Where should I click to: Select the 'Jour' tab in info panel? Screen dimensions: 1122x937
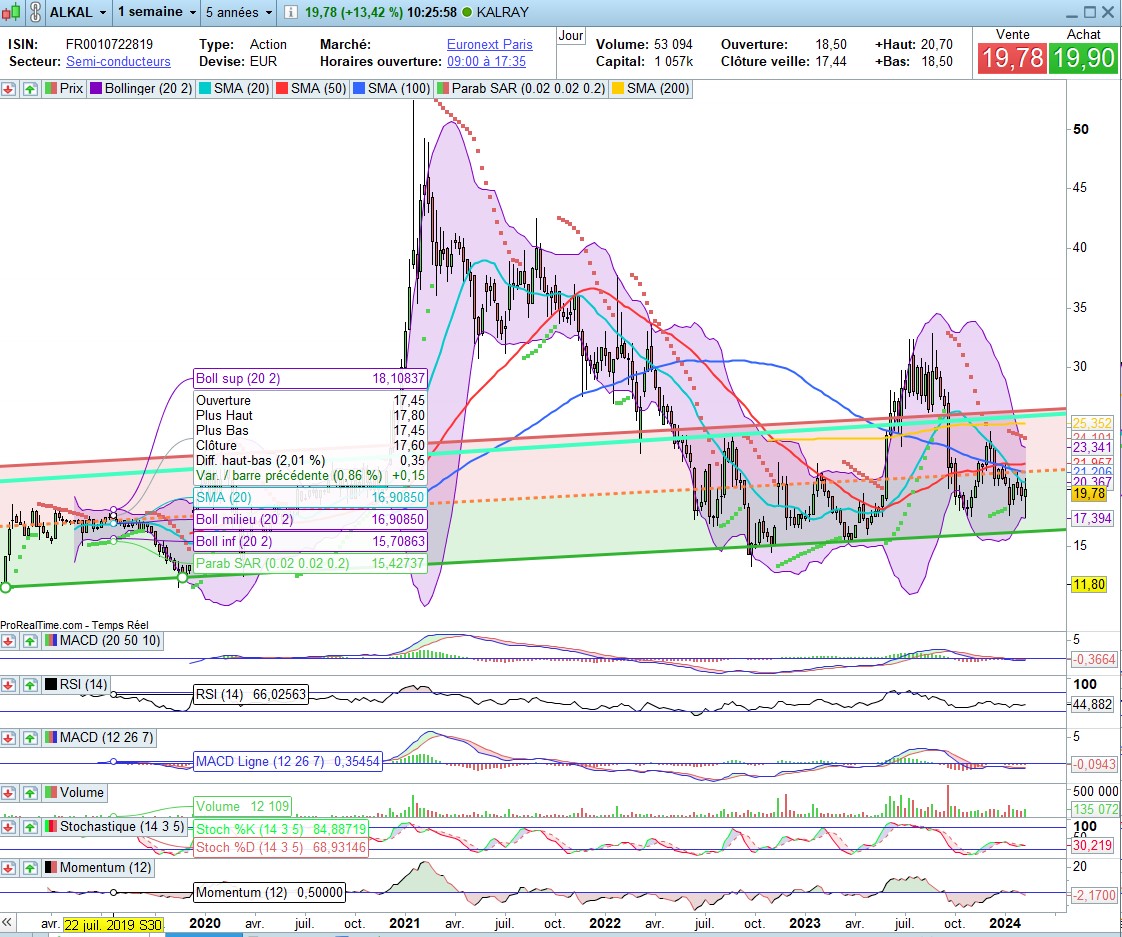(571, 36)
